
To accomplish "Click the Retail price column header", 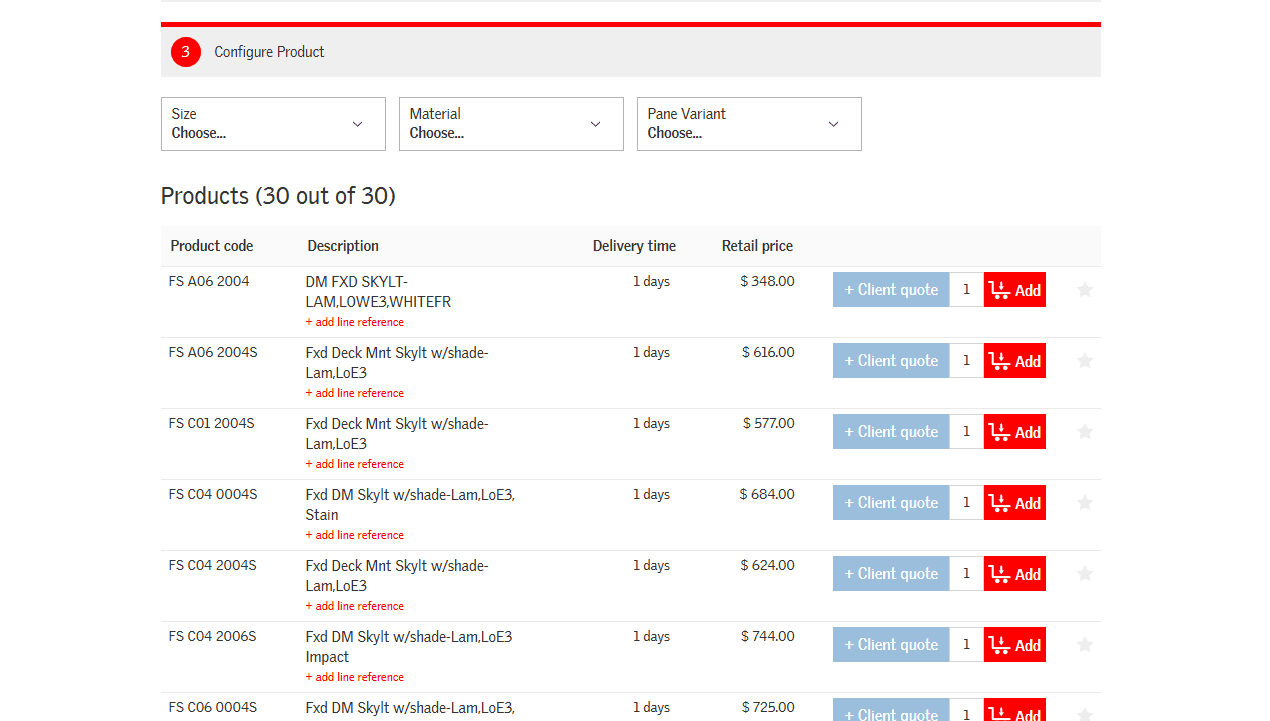I will pos(757,246).
